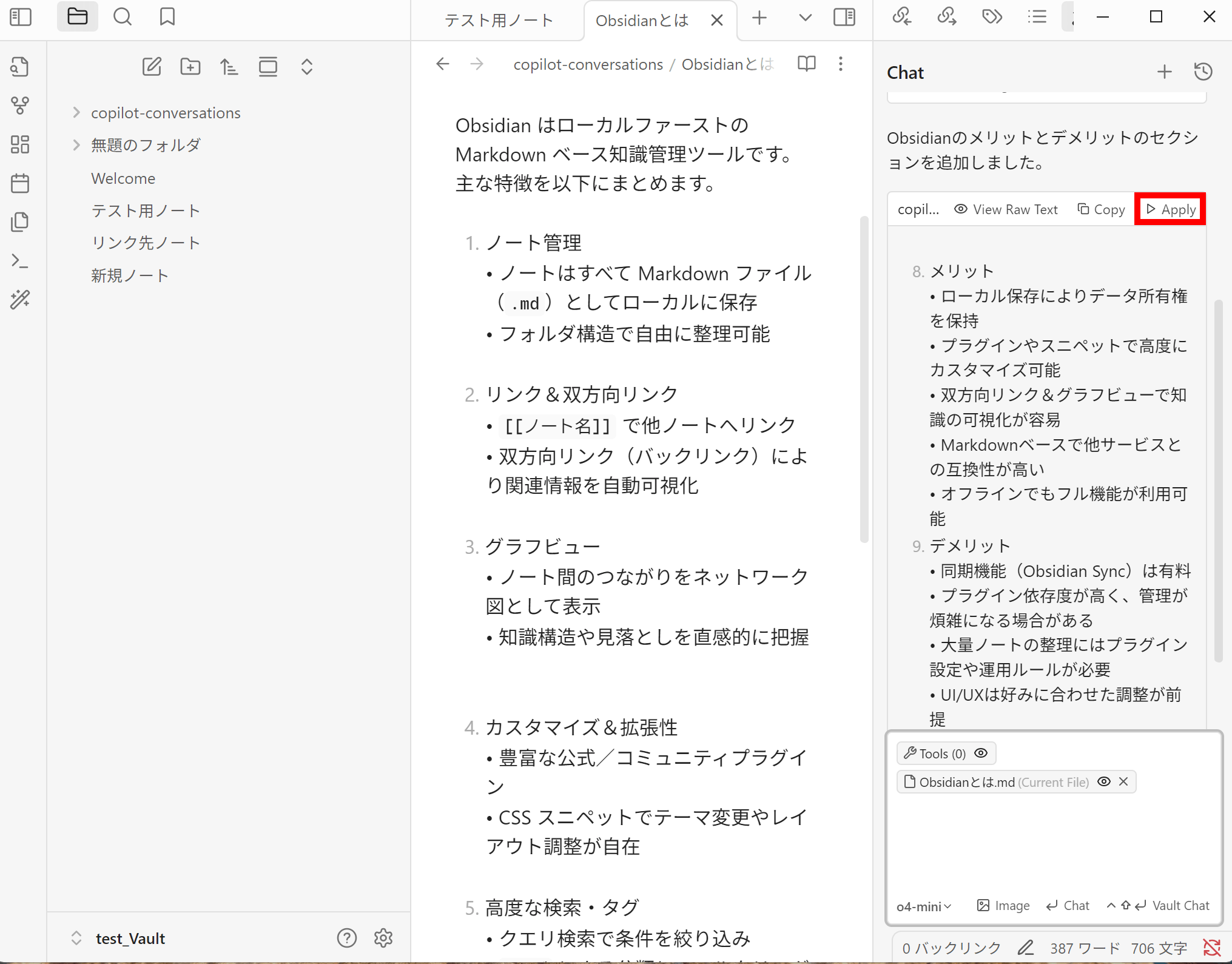Open the backlinks pane icon
This screenshot has width=1232, height=964.
902,17
